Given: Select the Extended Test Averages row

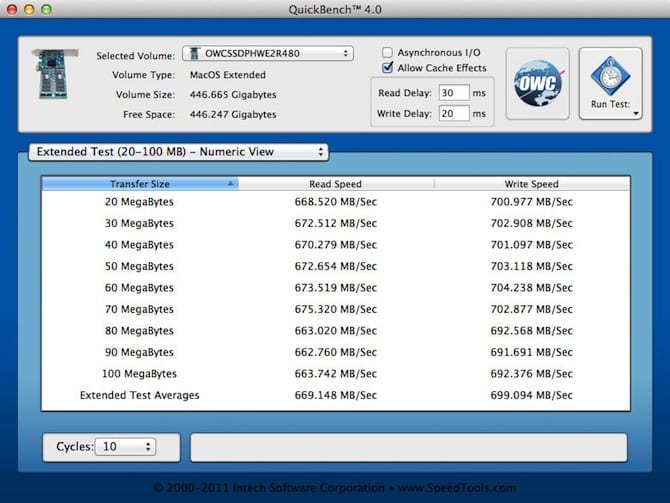Looking at the screenshot, I should coord(335,395).
